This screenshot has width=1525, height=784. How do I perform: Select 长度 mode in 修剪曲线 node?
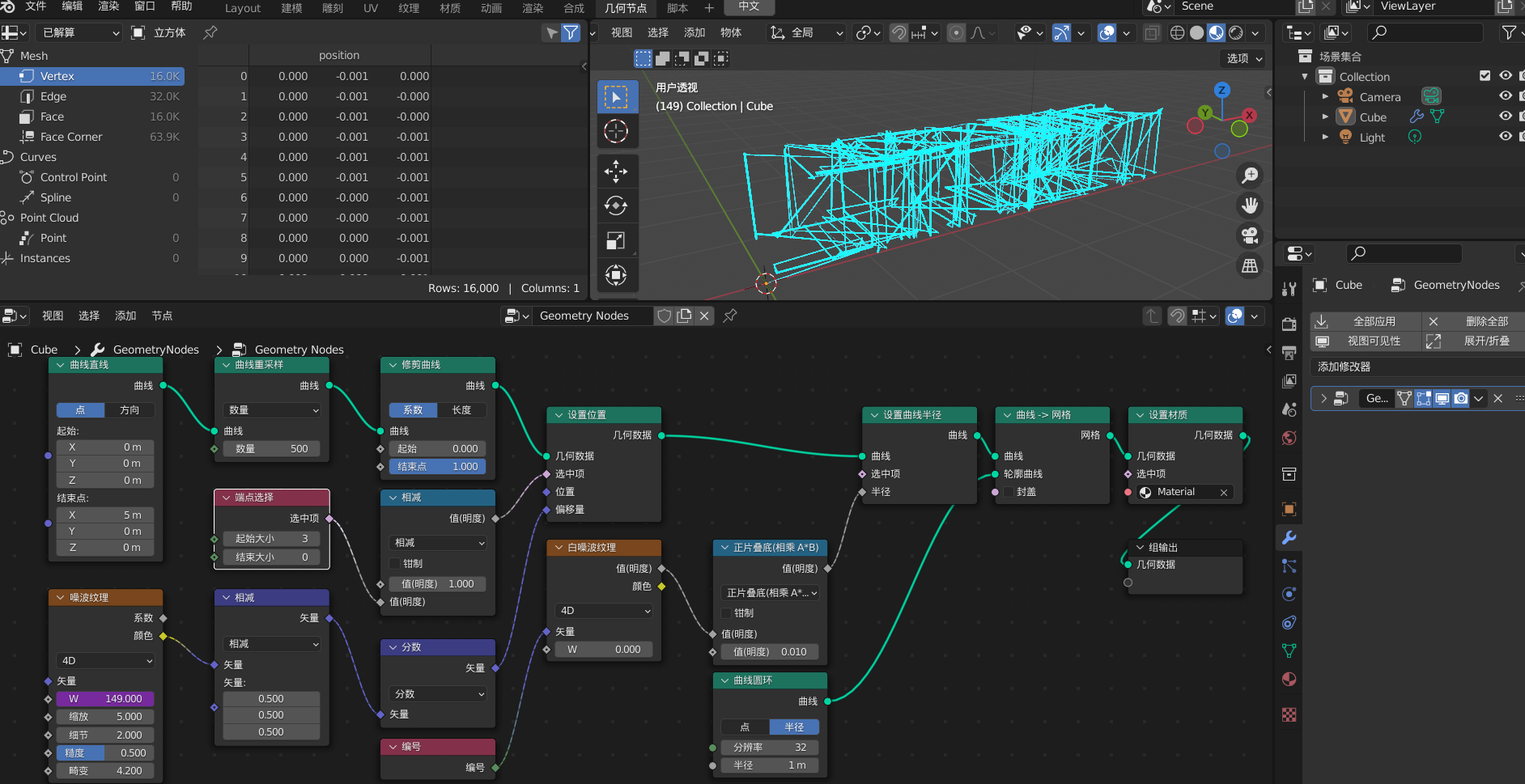[461, 410]
